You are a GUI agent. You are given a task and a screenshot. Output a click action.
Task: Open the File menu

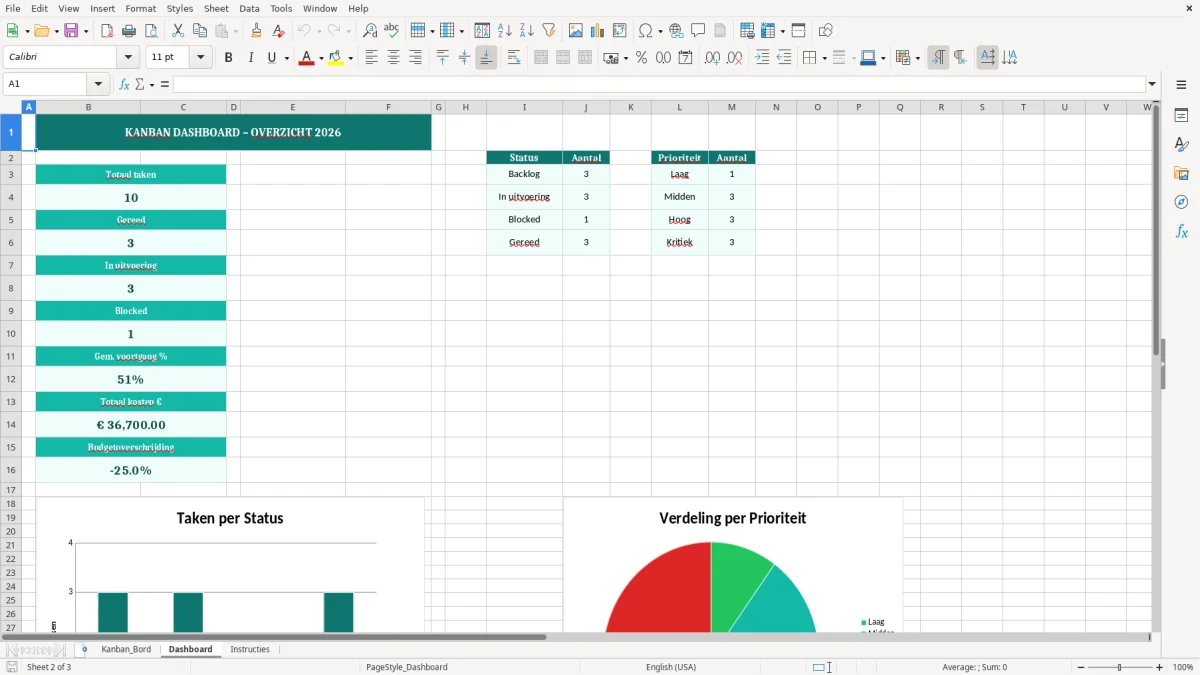(x=13, y=8)
